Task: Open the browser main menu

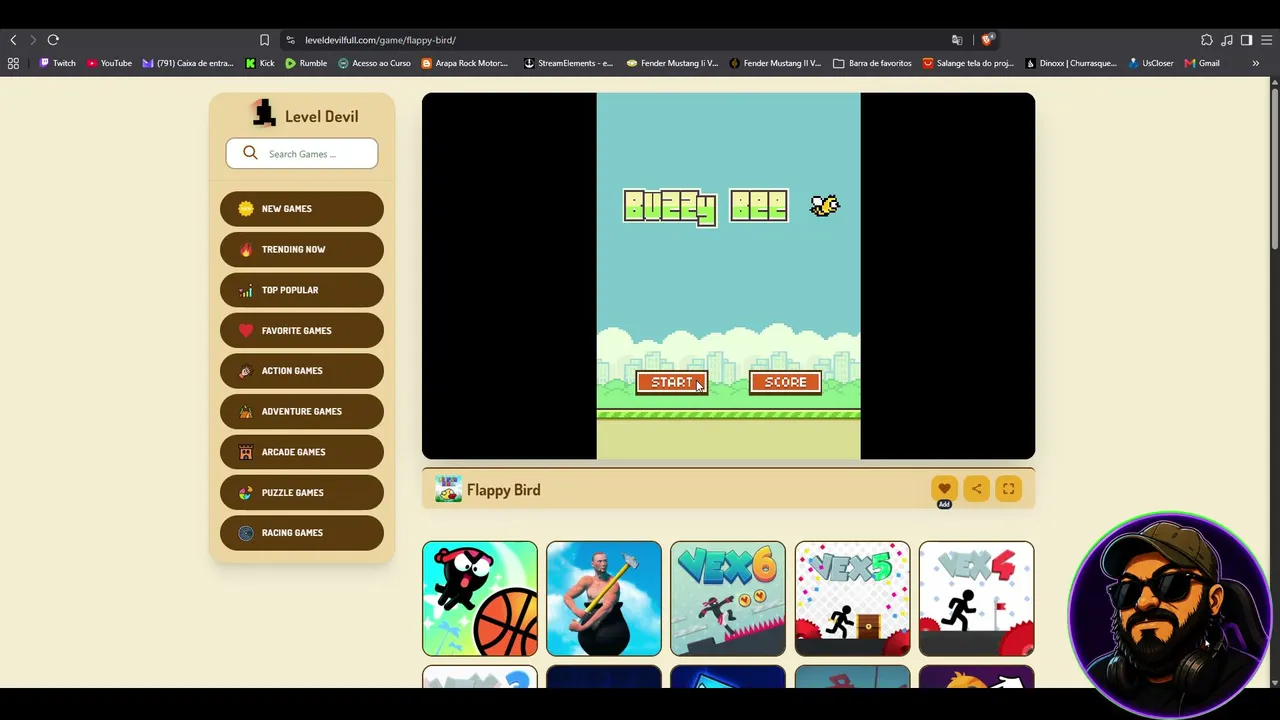Action: [1267, 40]
